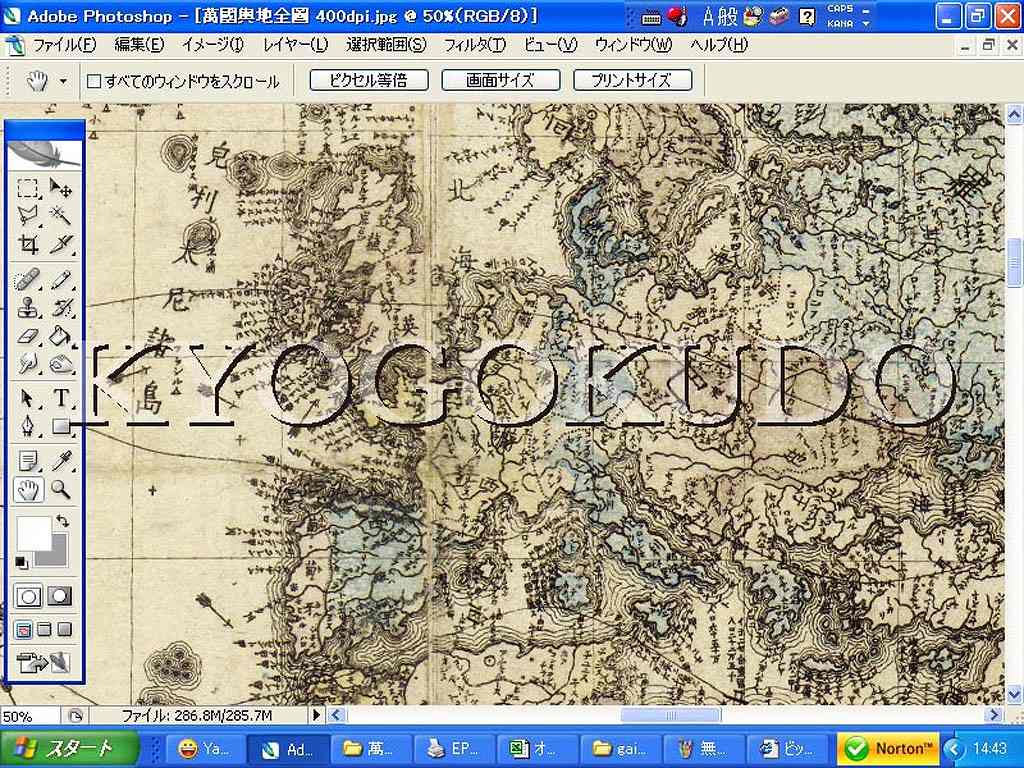1024x768 pixels.
Task: Click the IME A般 input mode indicator
Action: coord(719,16)
